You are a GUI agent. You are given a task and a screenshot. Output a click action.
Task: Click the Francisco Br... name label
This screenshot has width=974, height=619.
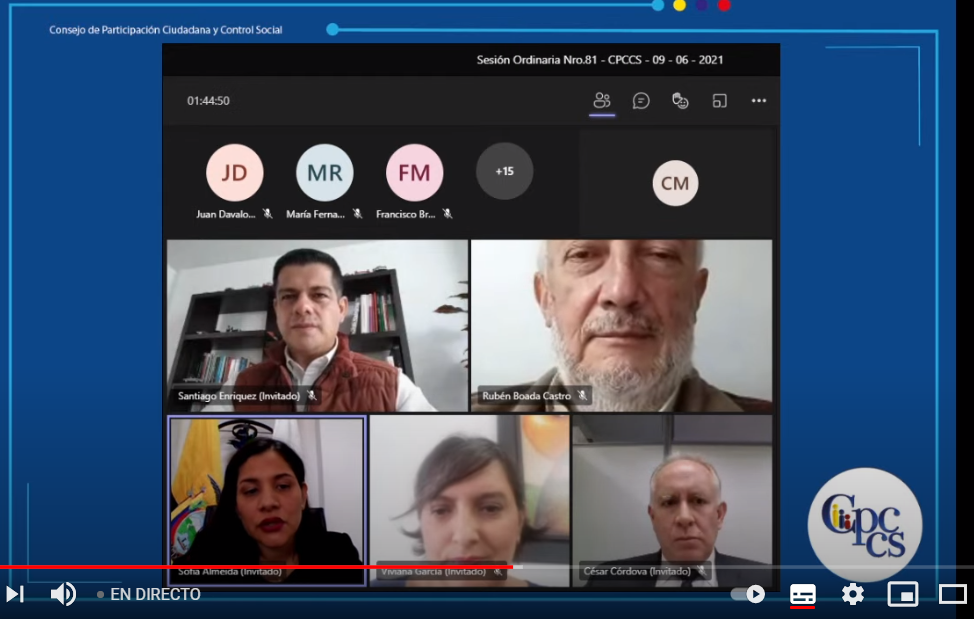406,214
